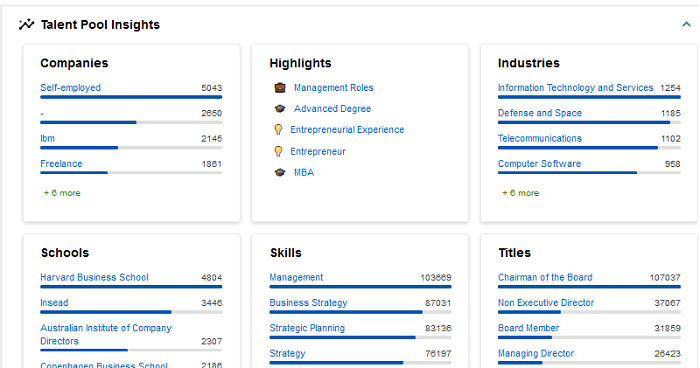This screenshot has width=700, height=368.
Task: Click the Titles card heading
Action: coord(514,253)
